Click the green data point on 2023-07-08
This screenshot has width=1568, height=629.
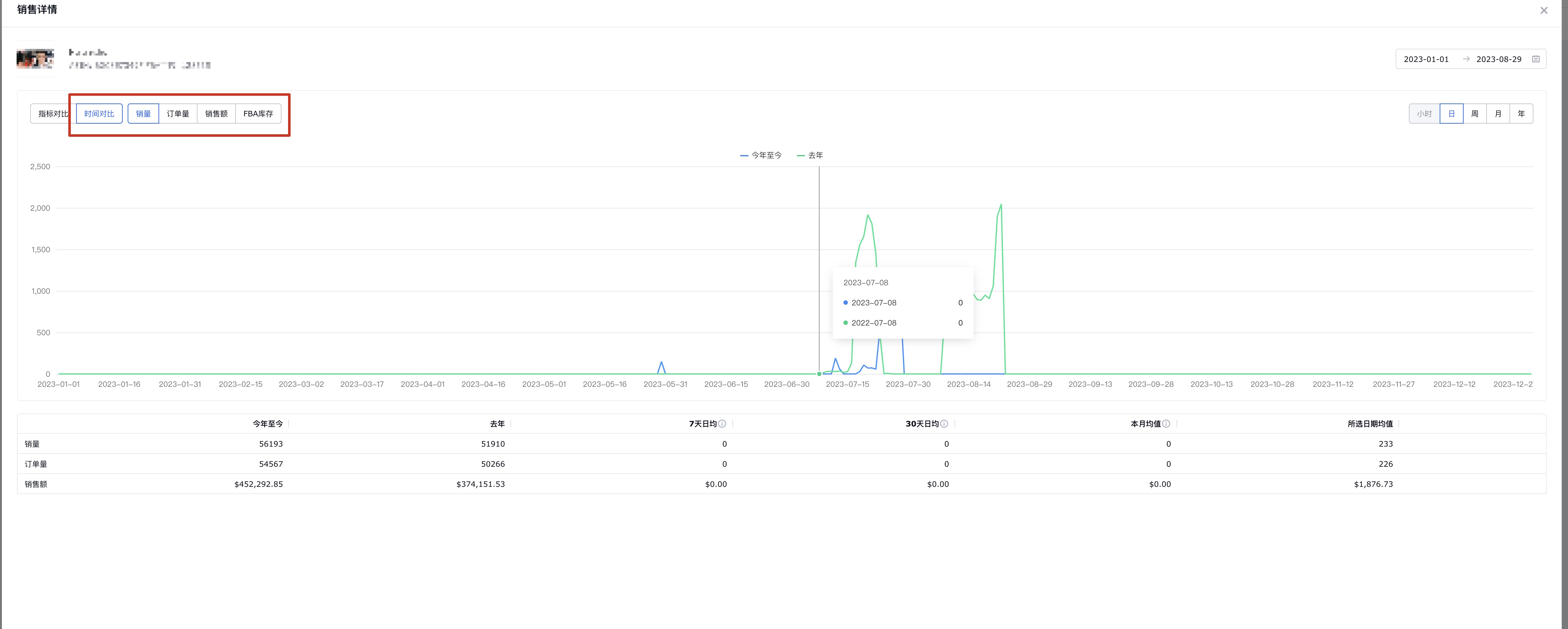(819, 374)
